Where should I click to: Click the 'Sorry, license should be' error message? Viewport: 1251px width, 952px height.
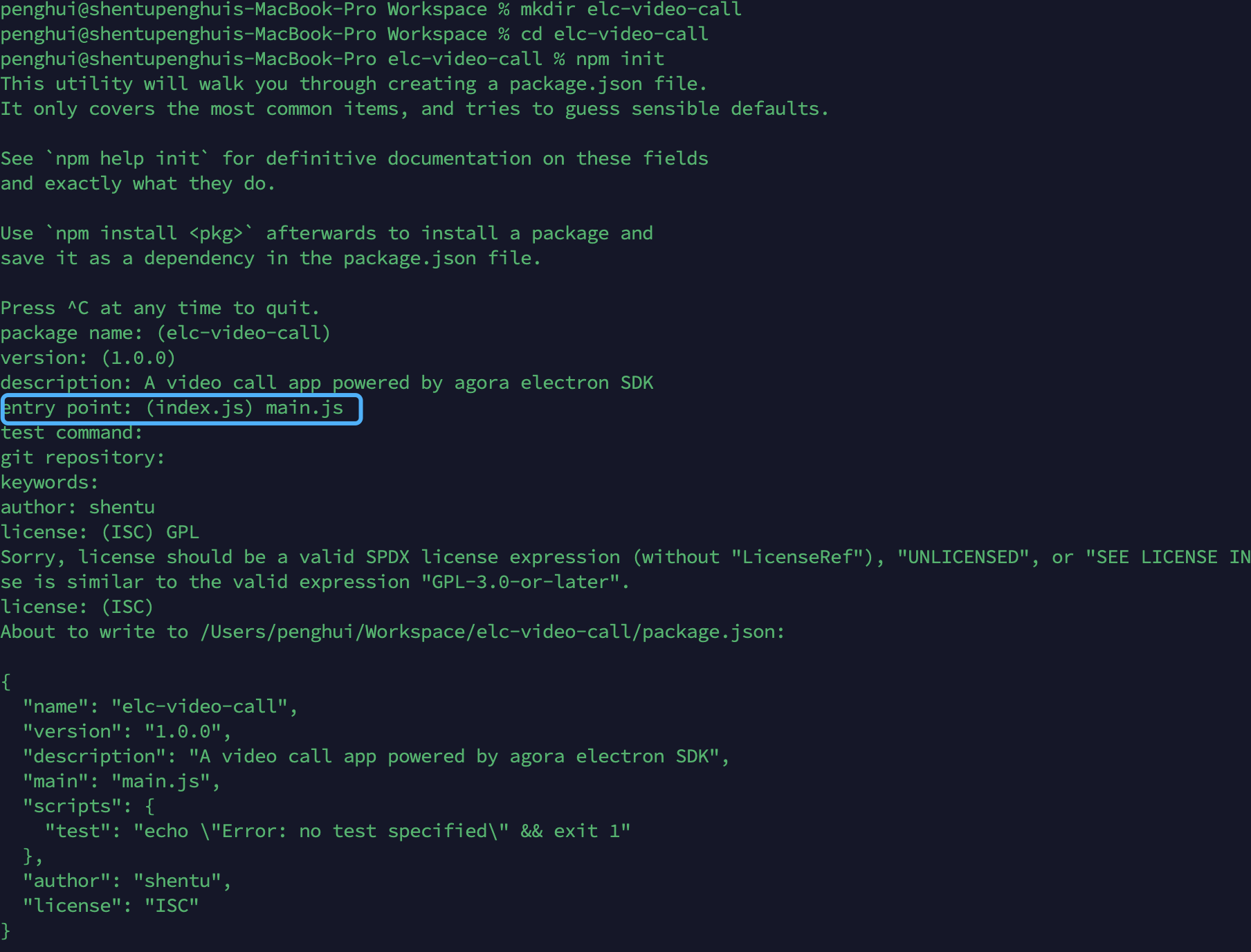click(x=625, y=558)
